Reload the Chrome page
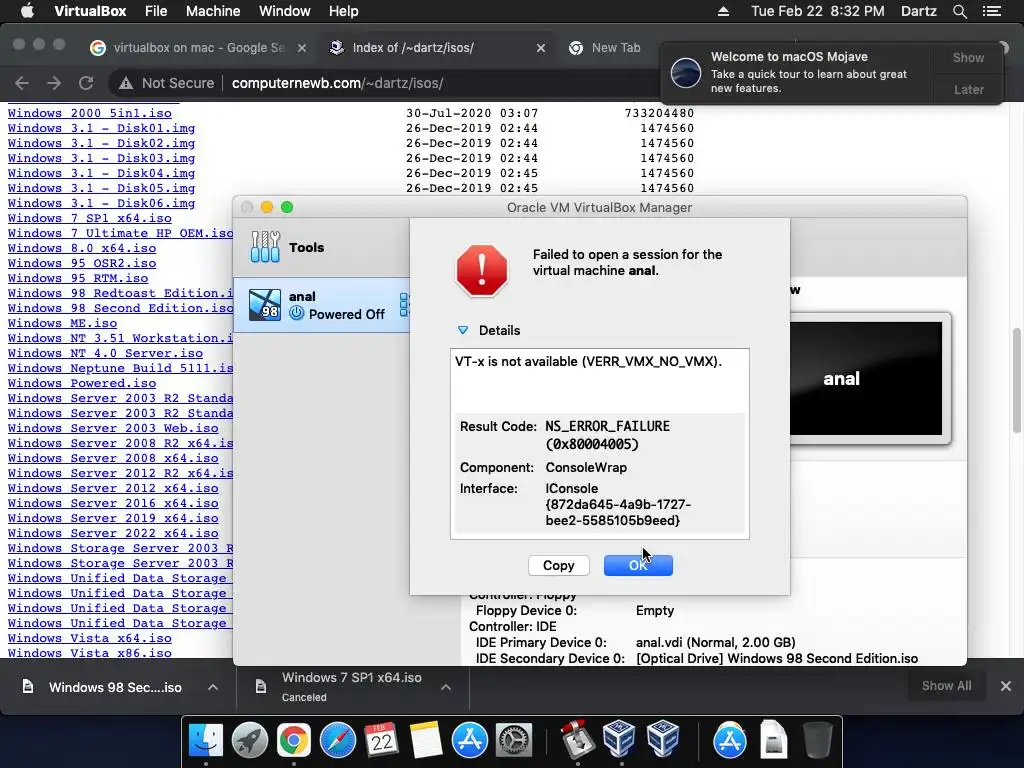Viewport: 1024px width, 768px height. 86,83
